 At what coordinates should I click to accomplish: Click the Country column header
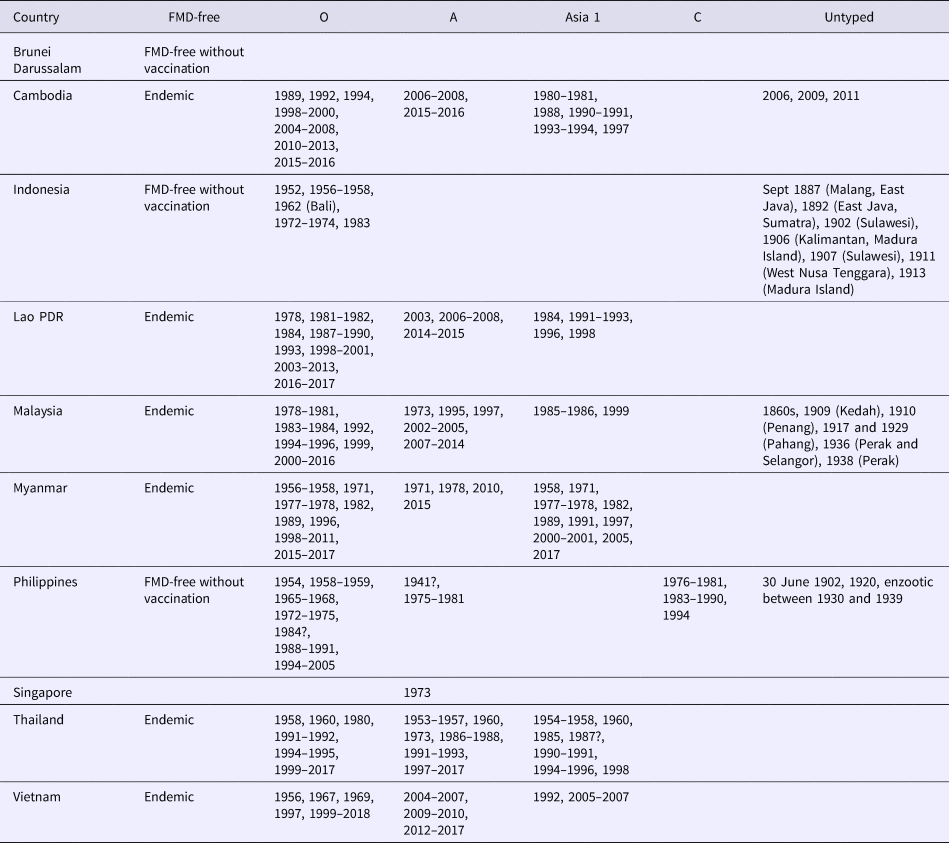pos(37,17)
